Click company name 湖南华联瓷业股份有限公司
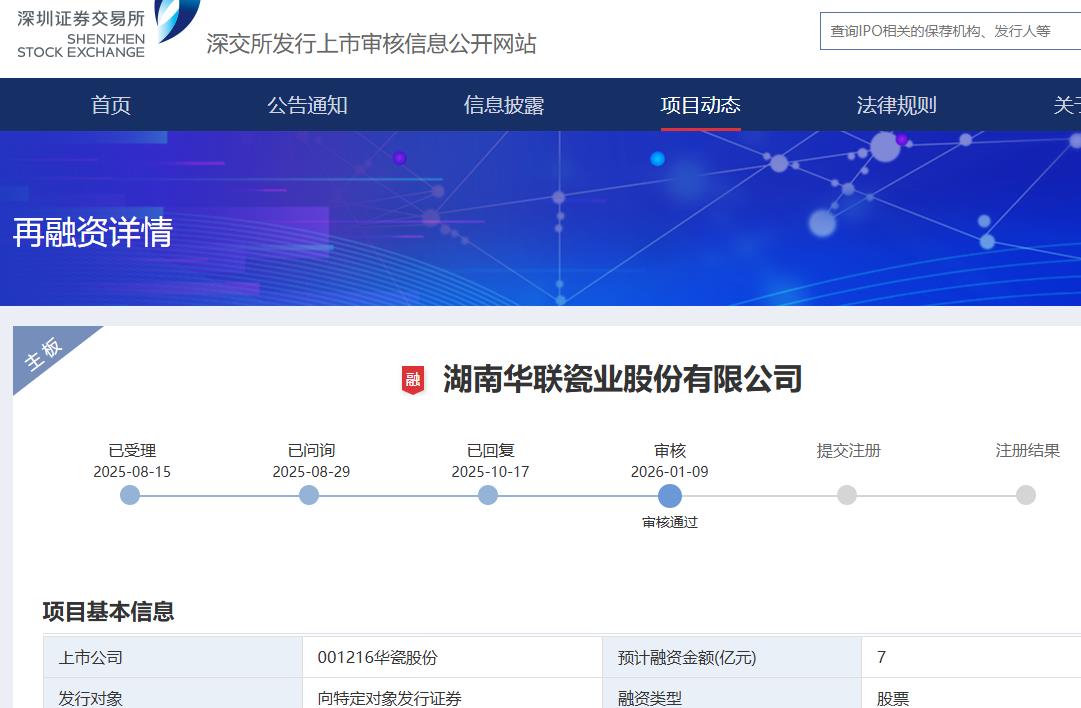Viewport: 1081px width, 708px height. click(622, 379)
